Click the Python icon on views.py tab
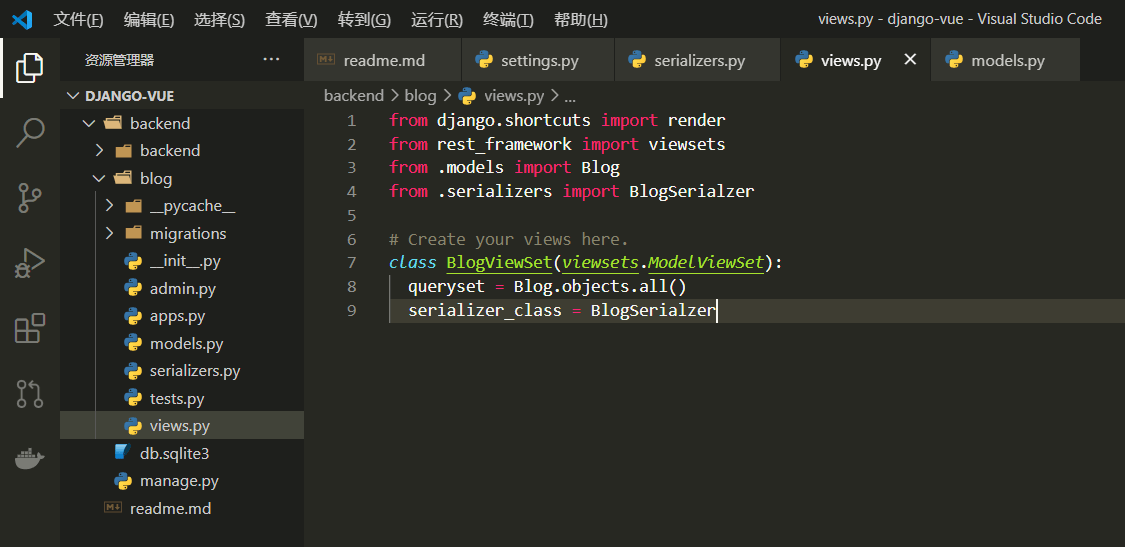The image size is (1125, 547). click(x=804, y=60)
